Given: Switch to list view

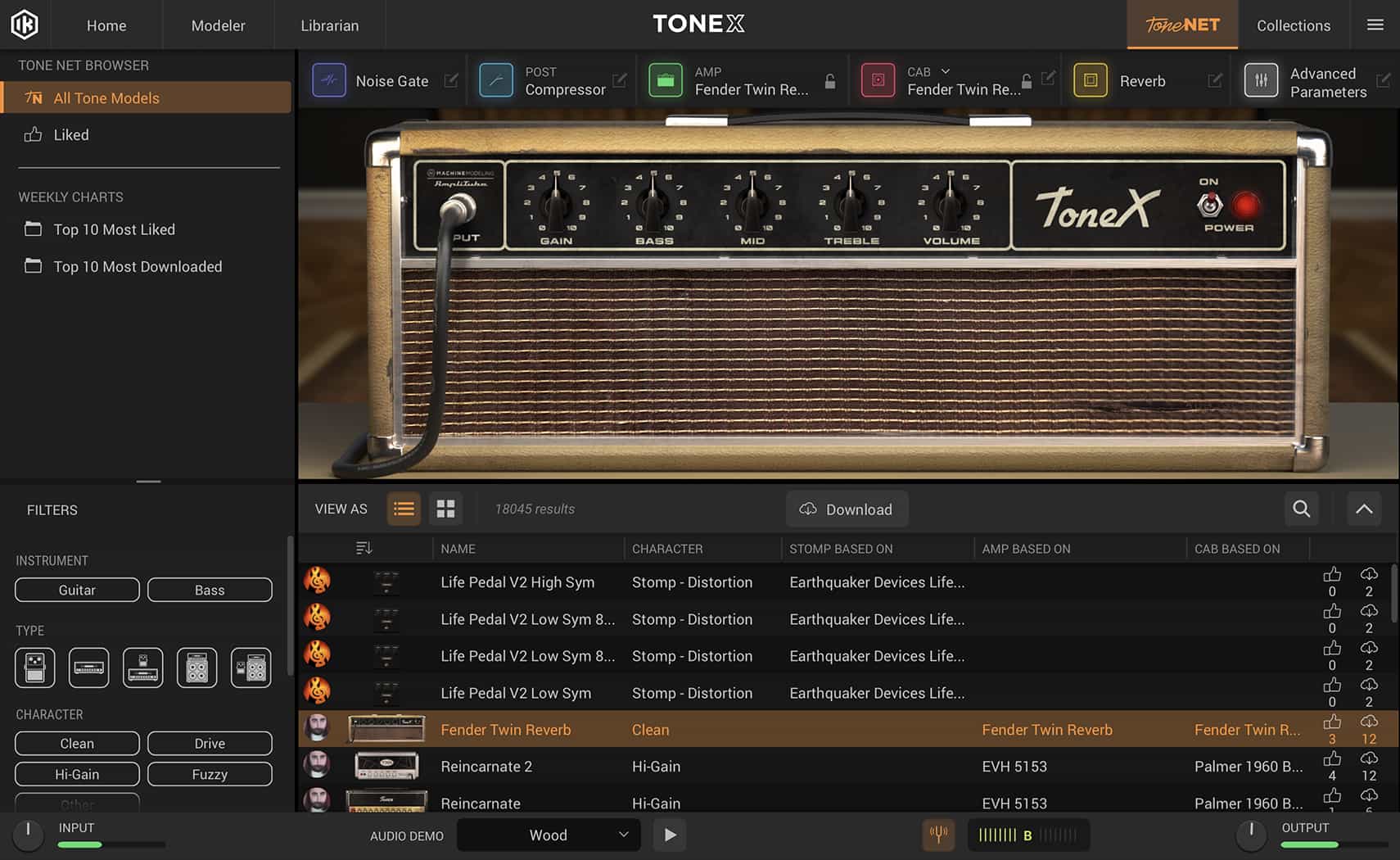Looking at the screenshot, I should point(404,509).
